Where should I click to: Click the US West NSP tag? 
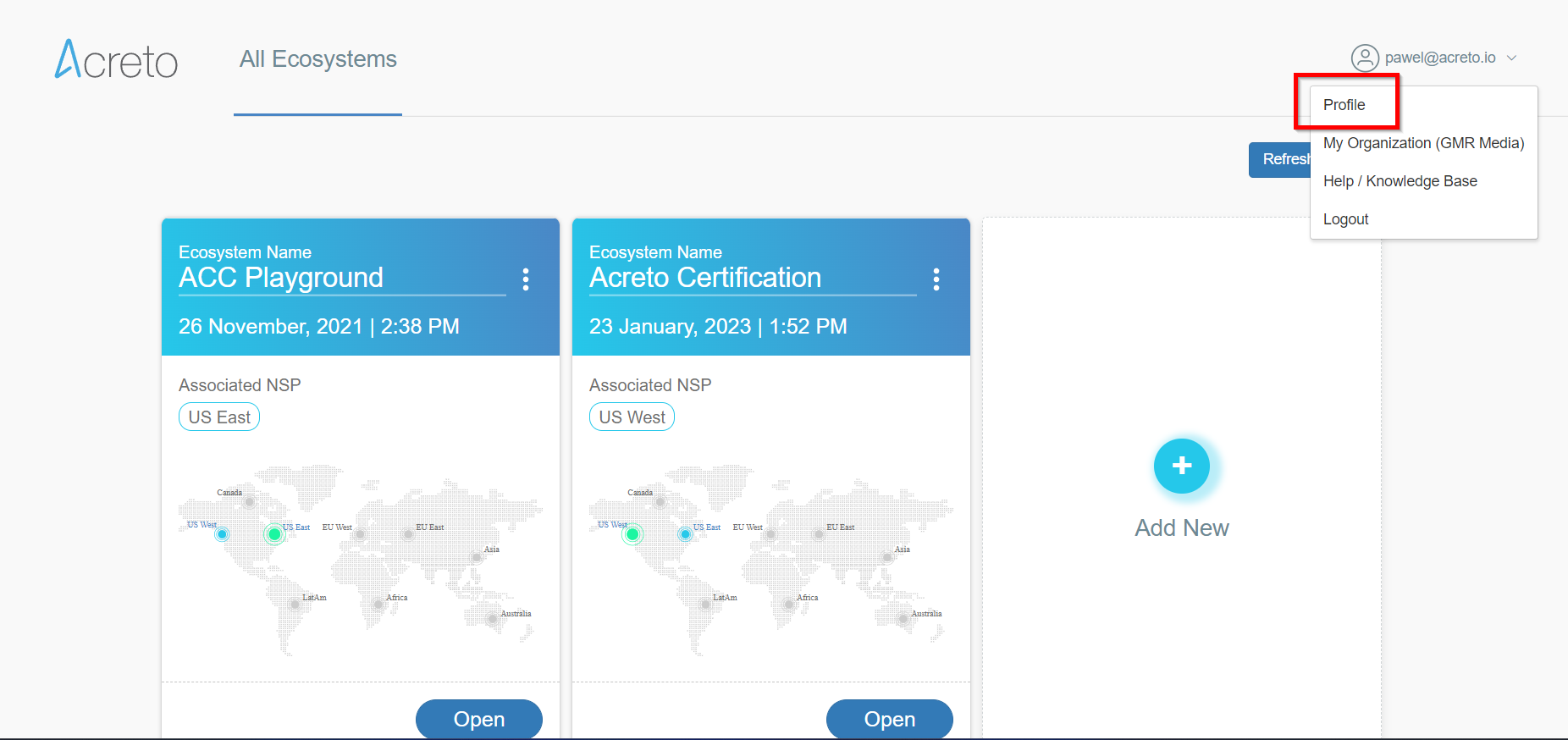632,417
